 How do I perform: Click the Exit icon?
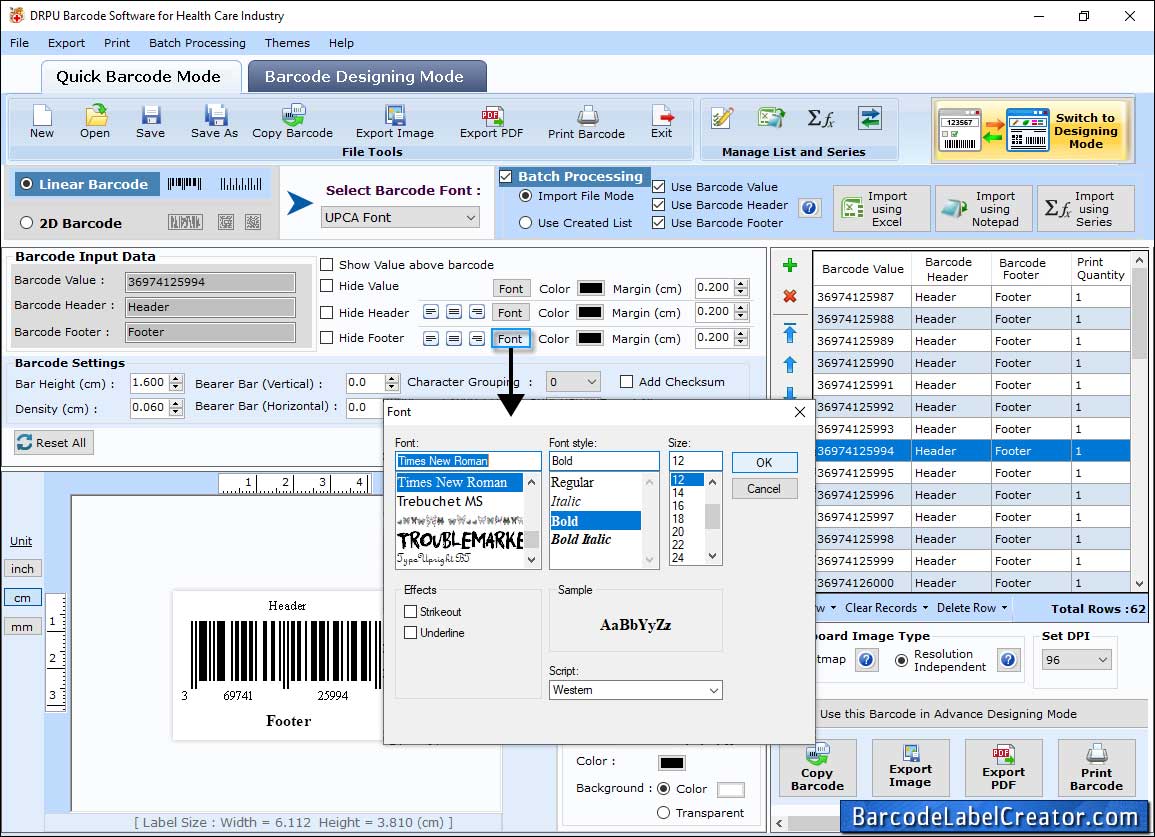[x=661, y=122]
